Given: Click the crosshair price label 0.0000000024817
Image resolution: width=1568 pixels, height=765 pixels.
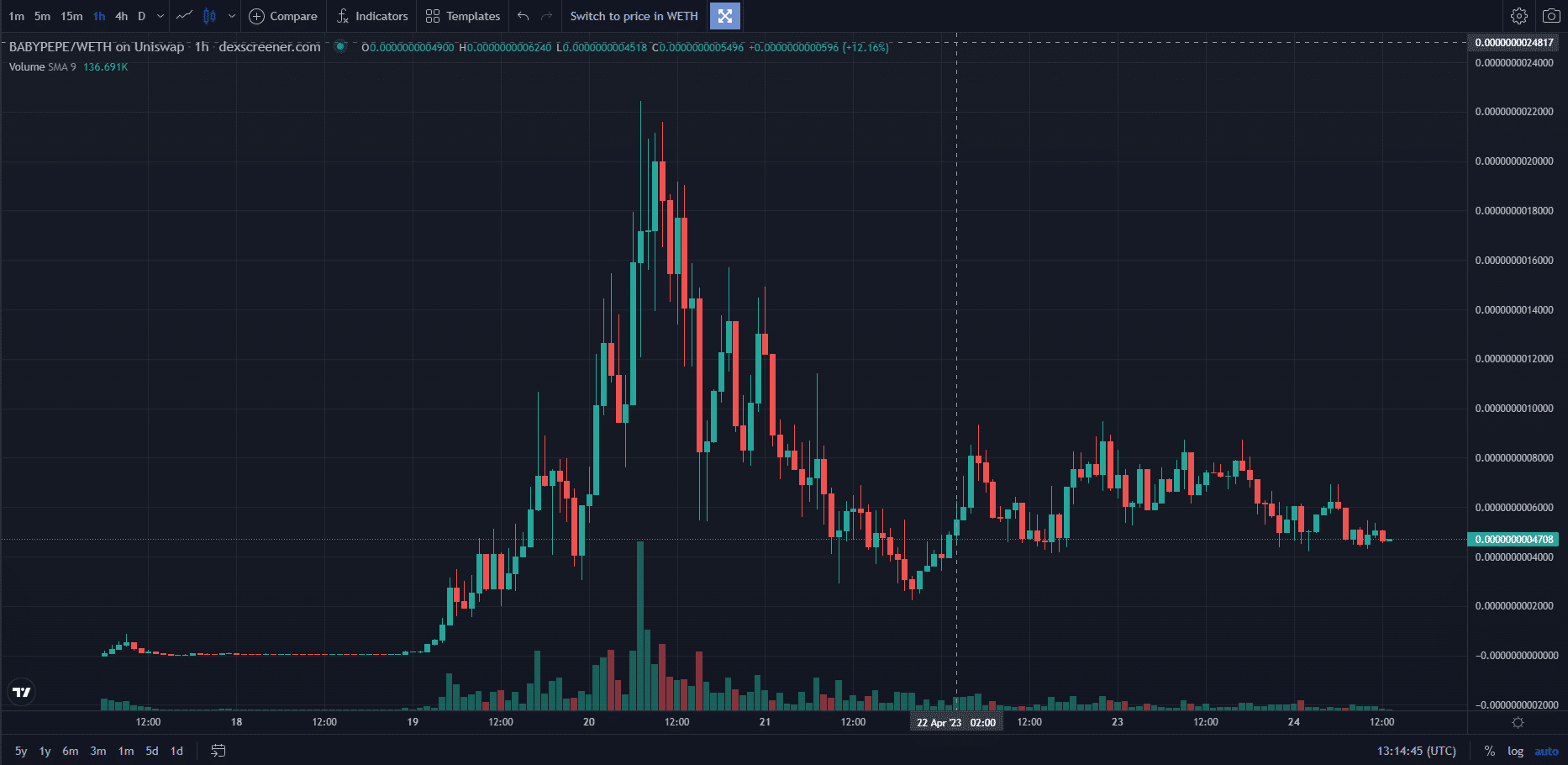Looking at the screenshot, I should [x=1513, y=43].
